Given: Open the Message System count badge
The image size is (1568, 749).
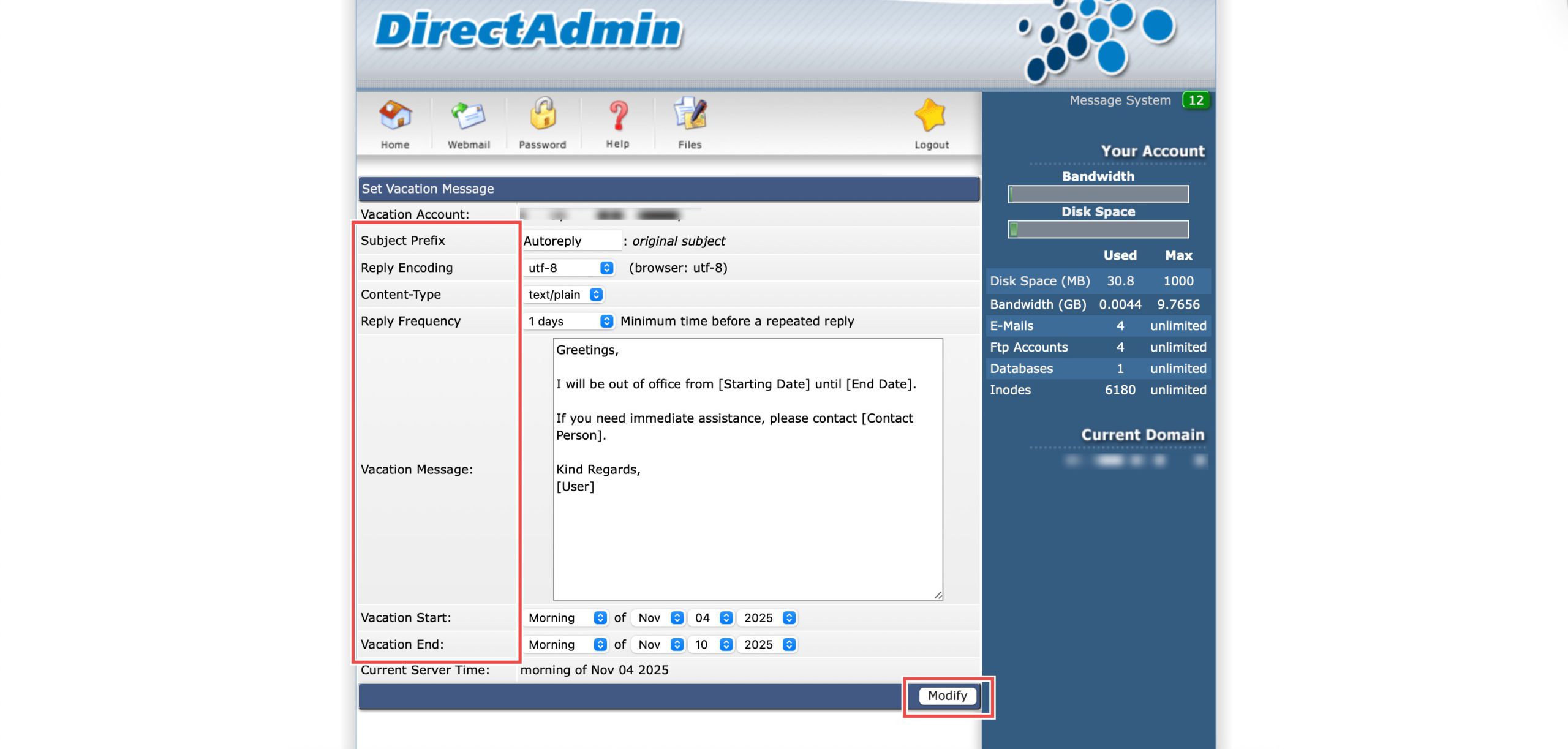Looking at the screenshot, I should coord(1196,100).
